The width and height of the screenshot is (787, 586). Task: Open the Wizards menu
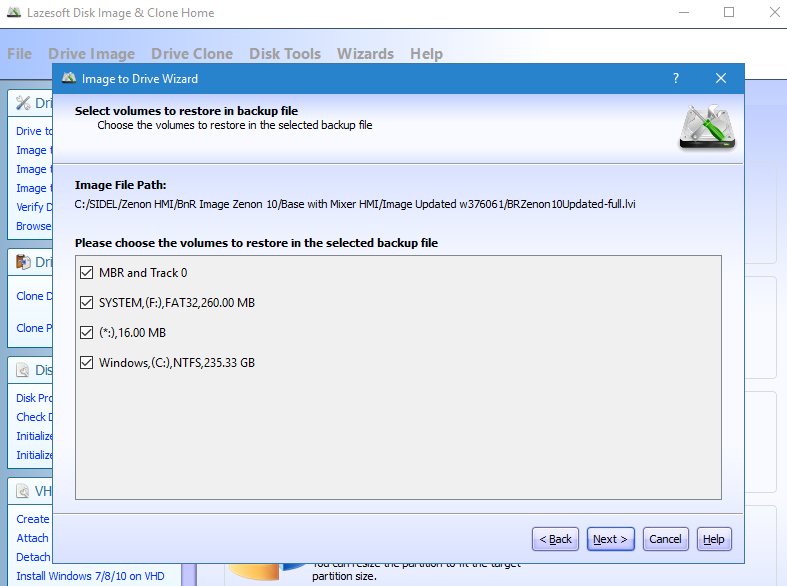pos(365,54)
